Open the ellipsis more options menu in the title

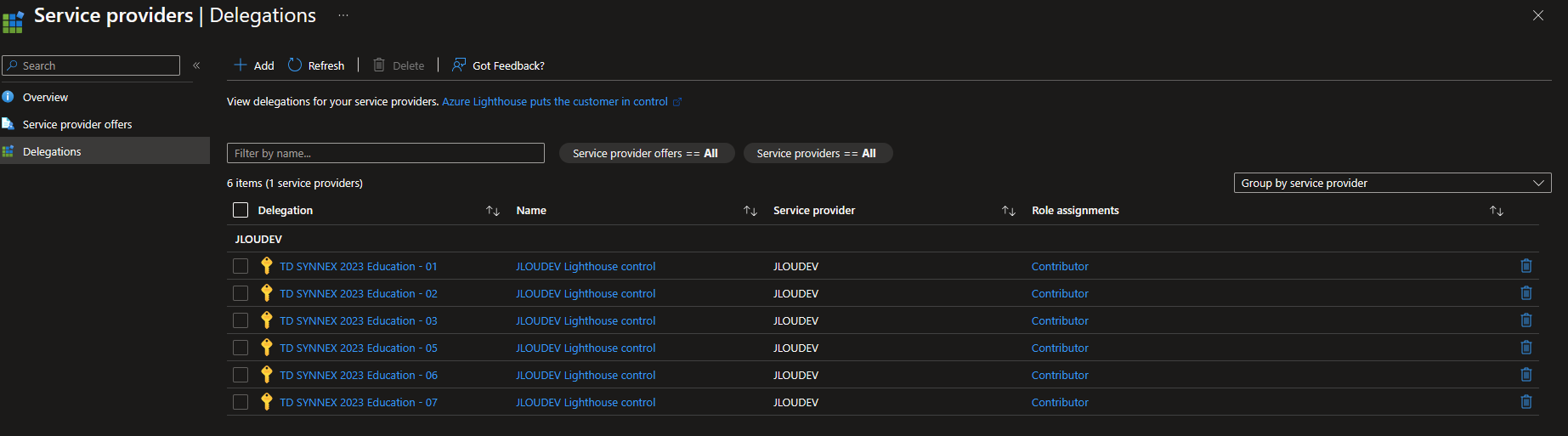tap(343, 15)
